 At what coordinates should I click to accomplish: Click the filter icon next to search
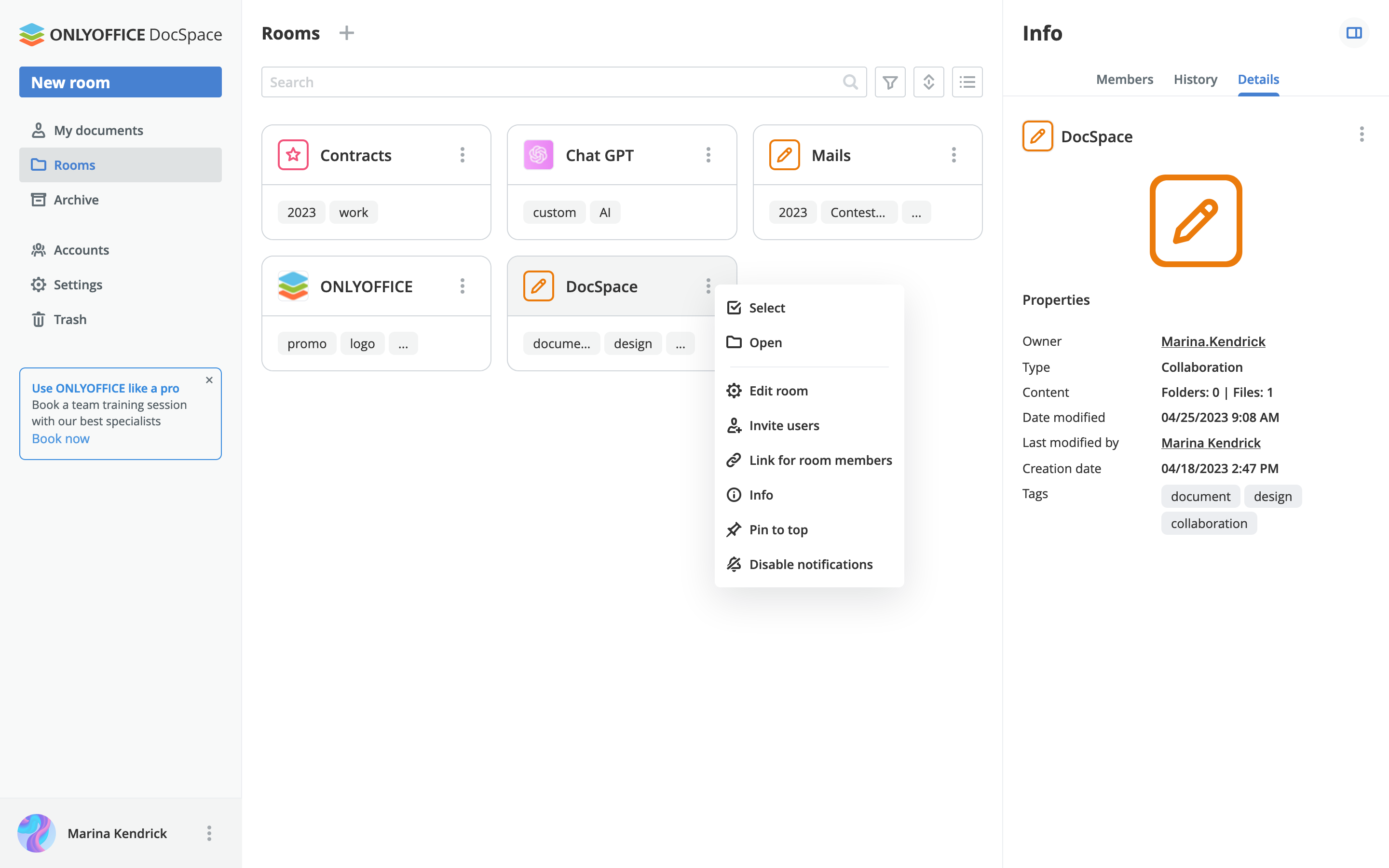890,82
